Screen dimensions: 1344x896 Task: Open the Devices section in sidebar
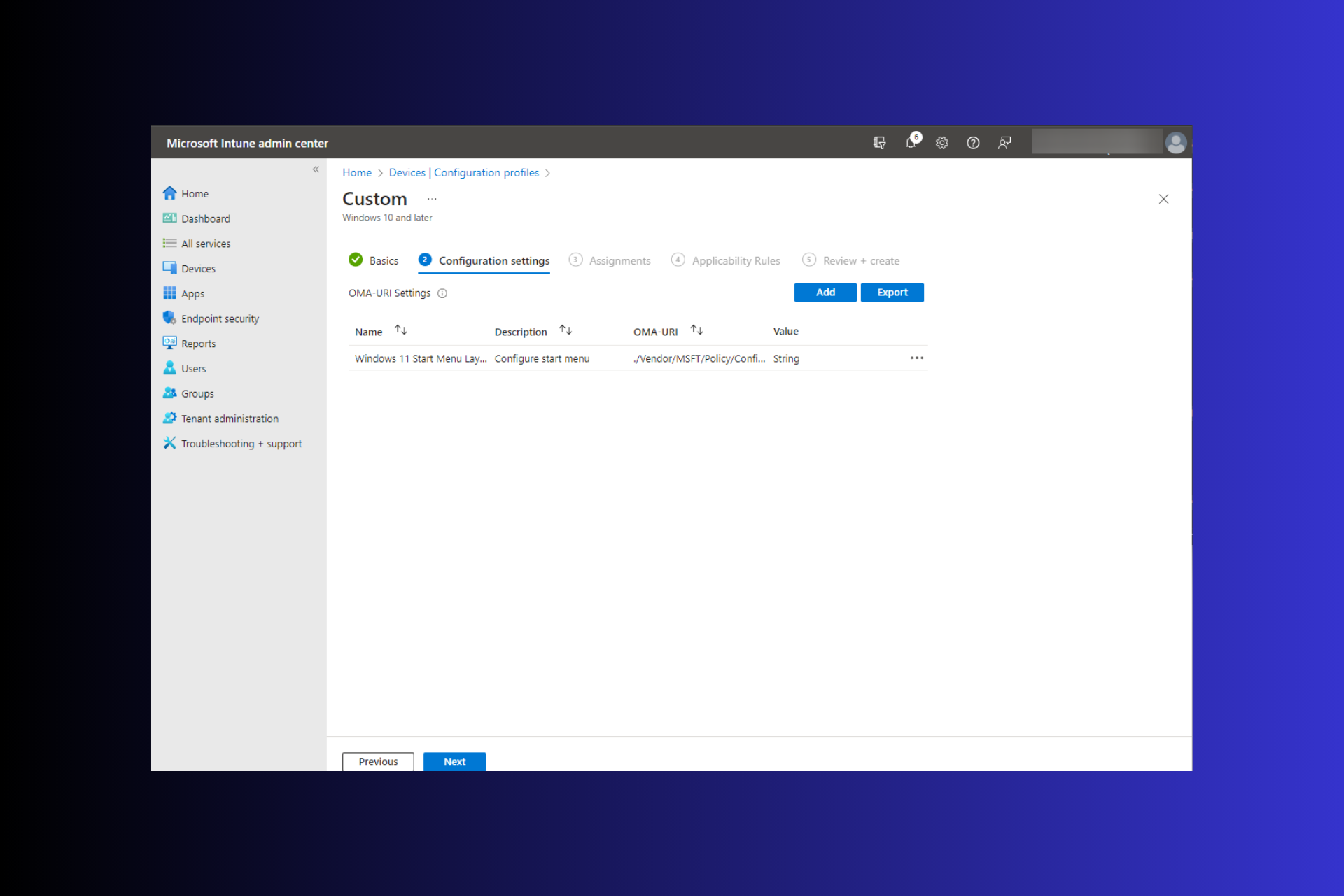(x=198, y=268)
